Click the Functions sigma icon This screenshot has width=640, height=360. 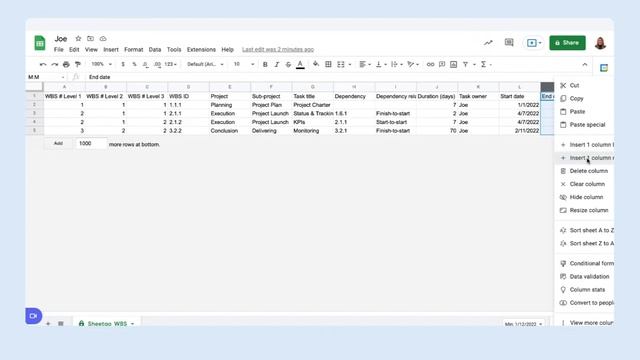pyautogui.click(x=483, y=64)
